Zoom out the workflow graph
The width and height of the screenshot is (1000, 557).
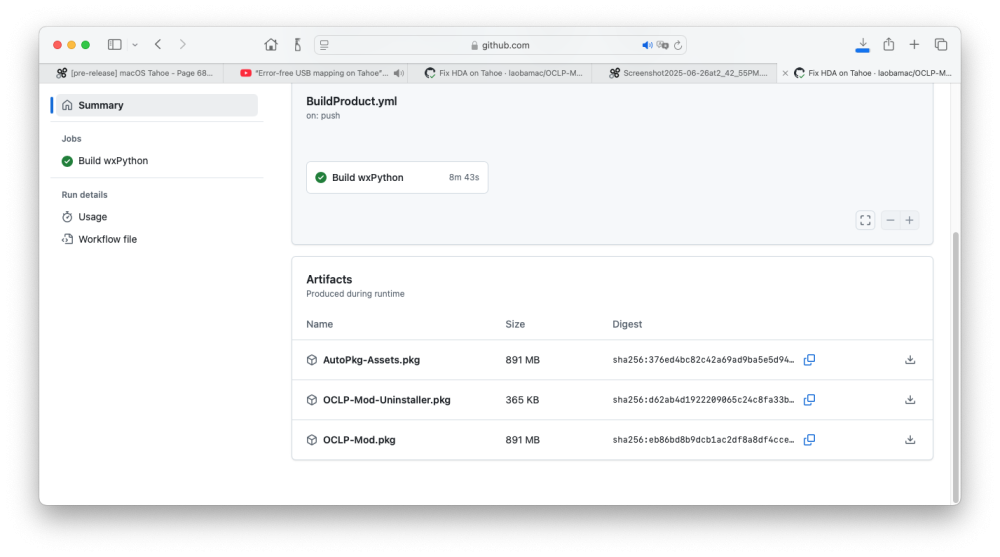[x=890, y=220]
